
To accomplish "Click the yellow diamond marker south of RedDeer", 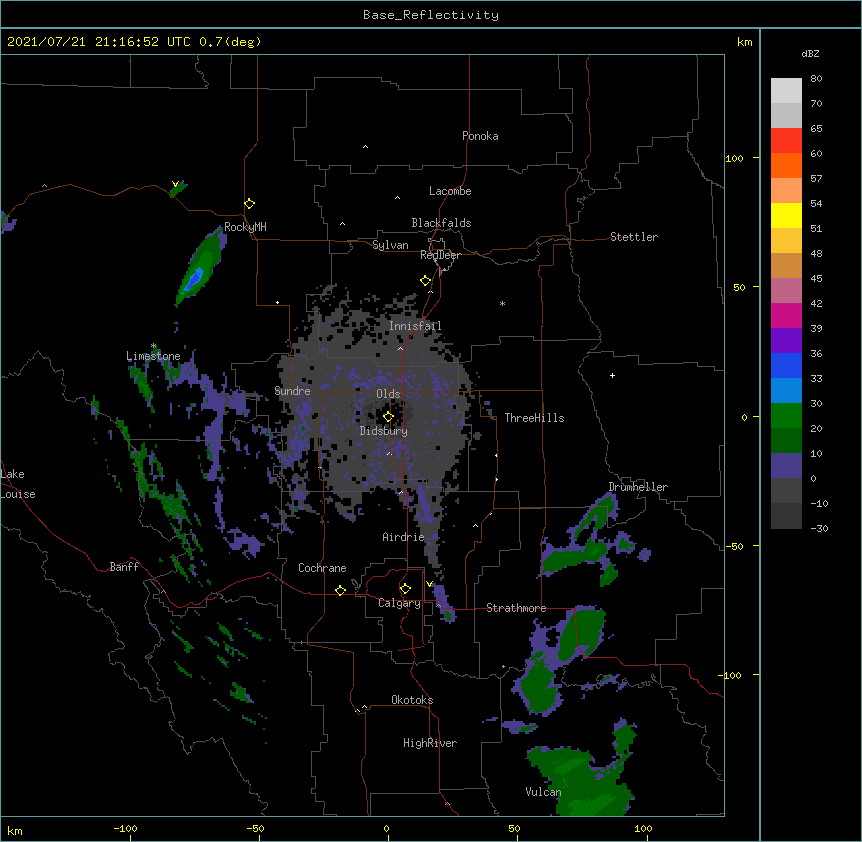I will tap(425, 281).
